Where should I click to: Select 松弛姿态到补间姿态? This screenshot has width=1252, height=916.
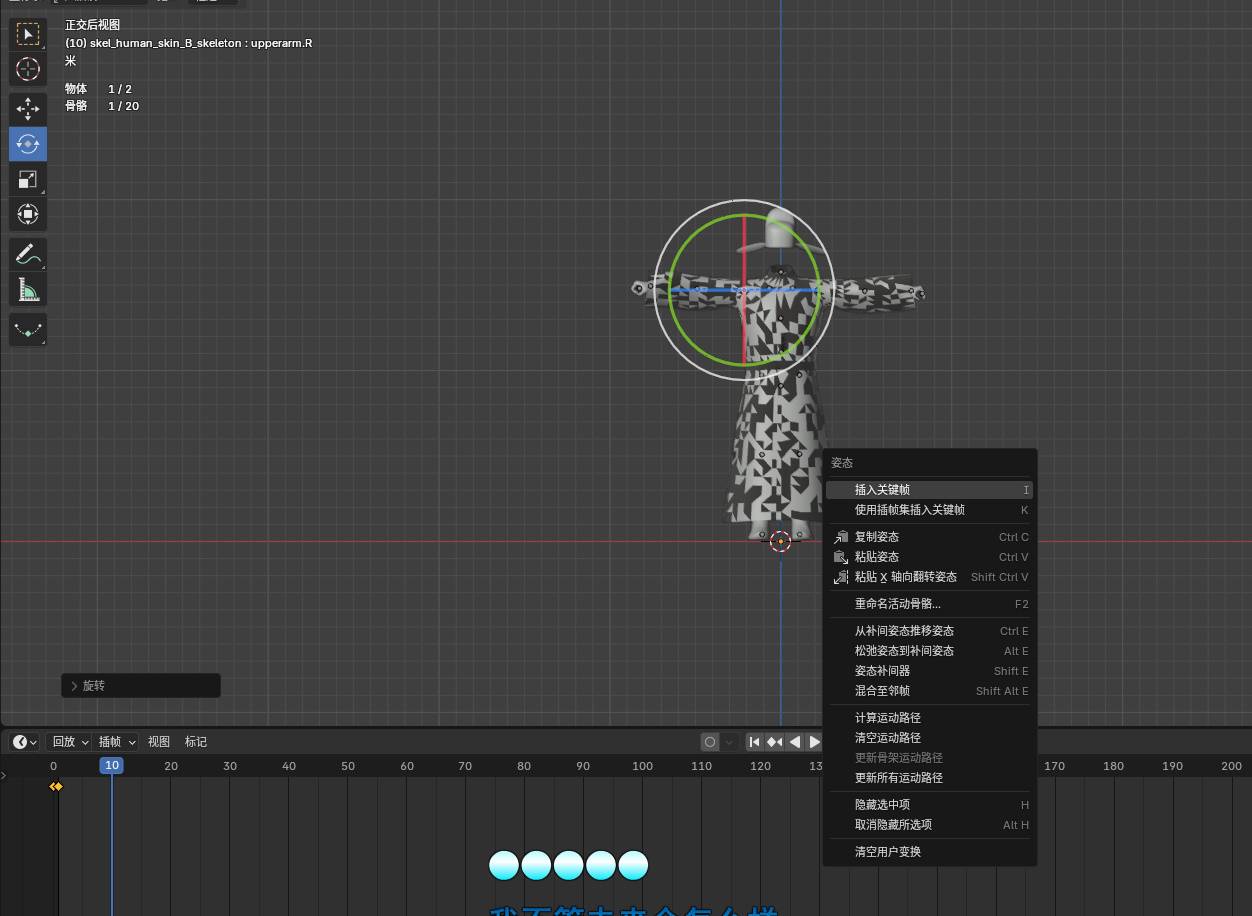[930, 651]
